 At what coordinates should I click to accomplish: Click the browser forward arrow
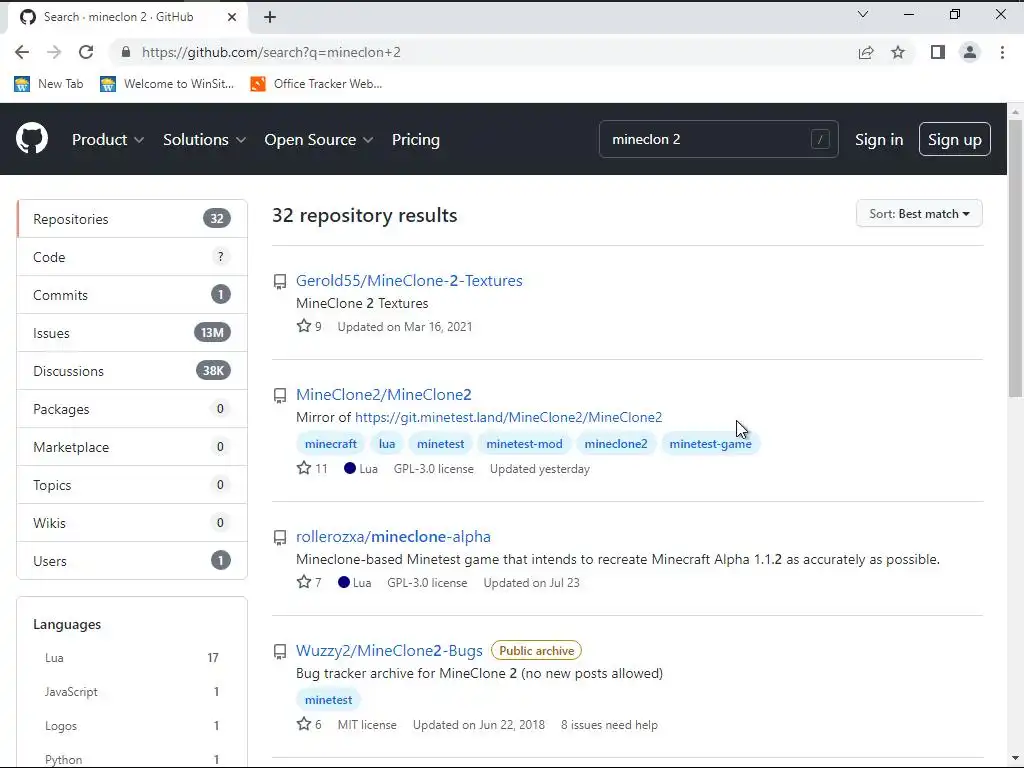tap(54, 52)
